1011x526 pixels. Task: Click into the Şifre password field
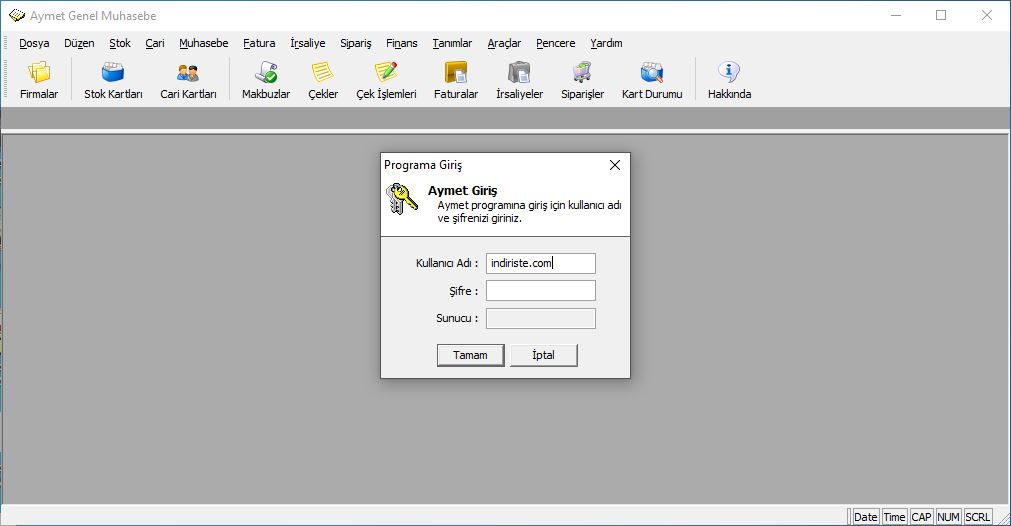click(540, 291)
